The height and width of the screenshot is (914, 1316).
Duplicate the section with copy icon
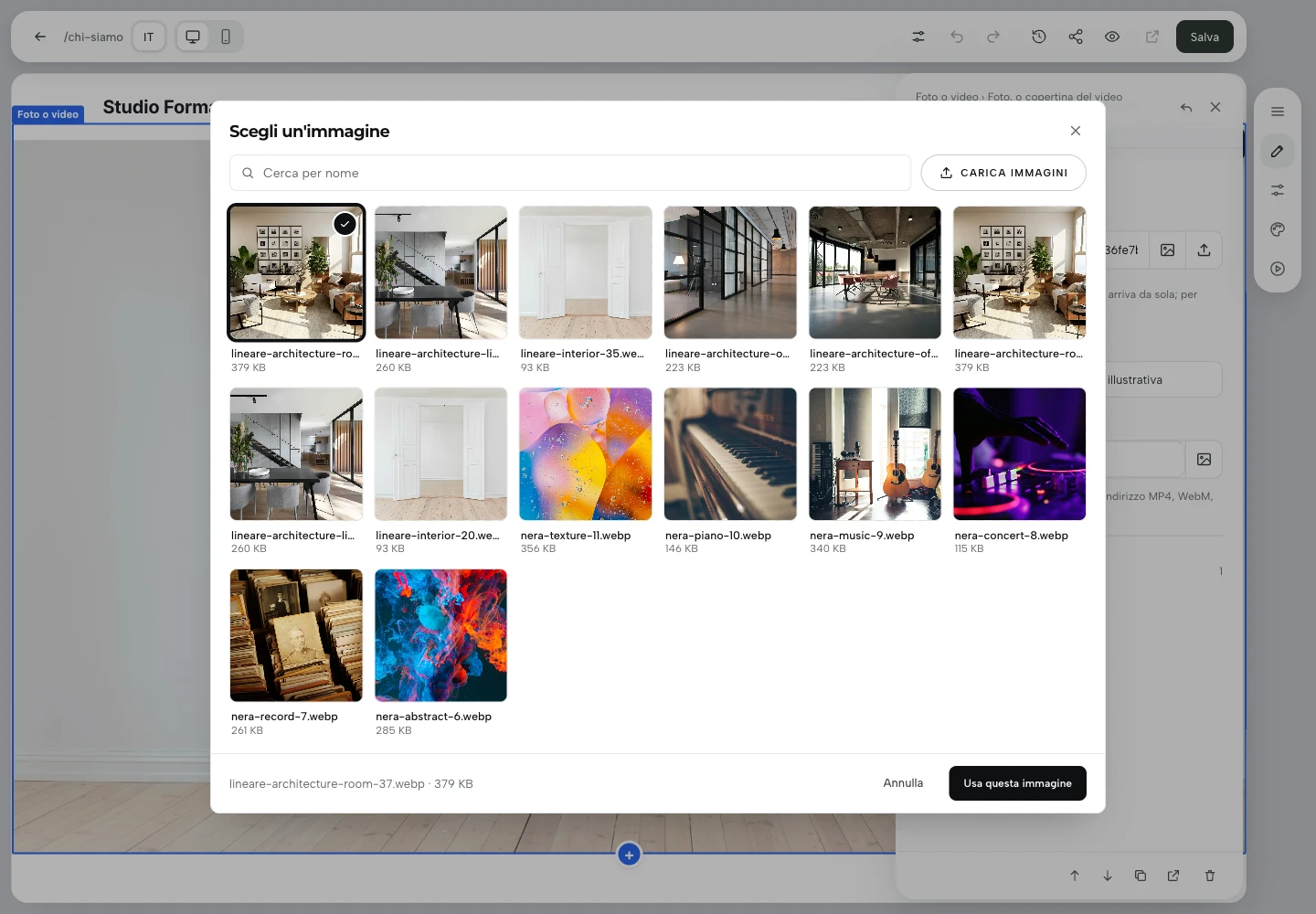click(x=1141, y=876)
